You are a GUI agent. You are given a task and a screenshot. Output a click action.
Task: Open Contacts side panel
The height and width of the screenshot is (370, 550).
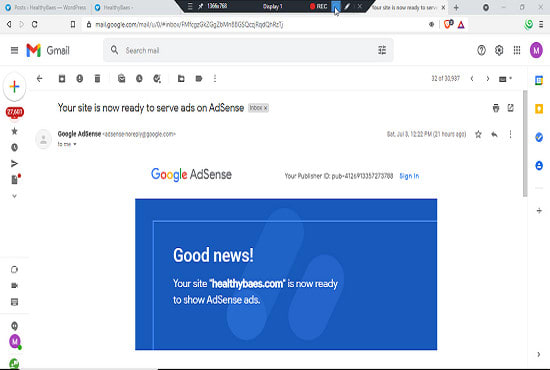point(539,165)
